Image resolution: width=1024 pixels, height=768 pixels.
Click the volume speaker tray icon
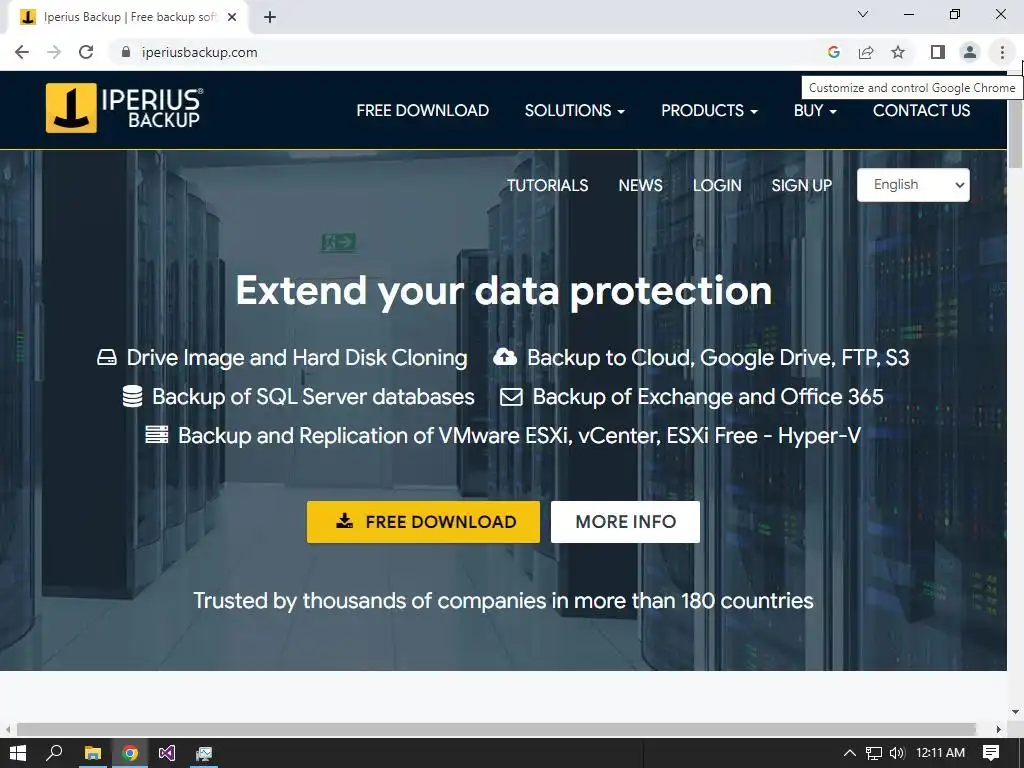tap(897, 753)
